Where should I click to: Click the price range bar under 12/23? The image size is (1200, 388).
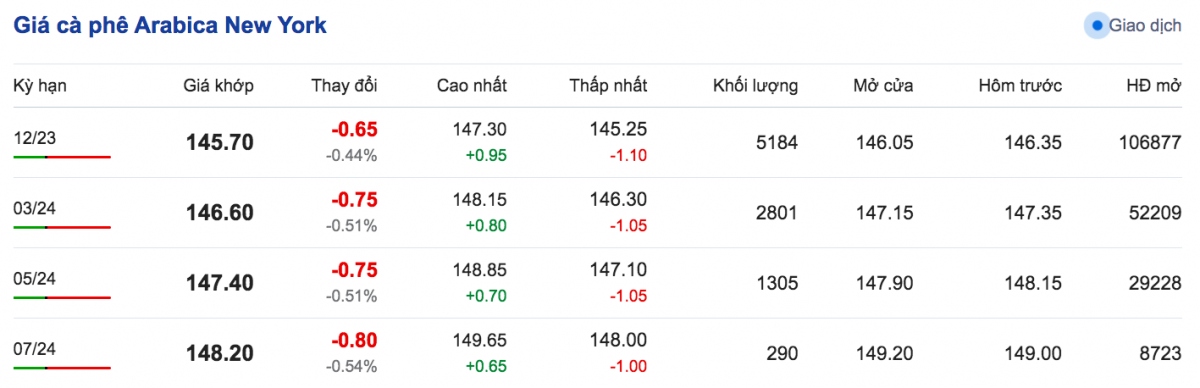(x=62, y=157)
